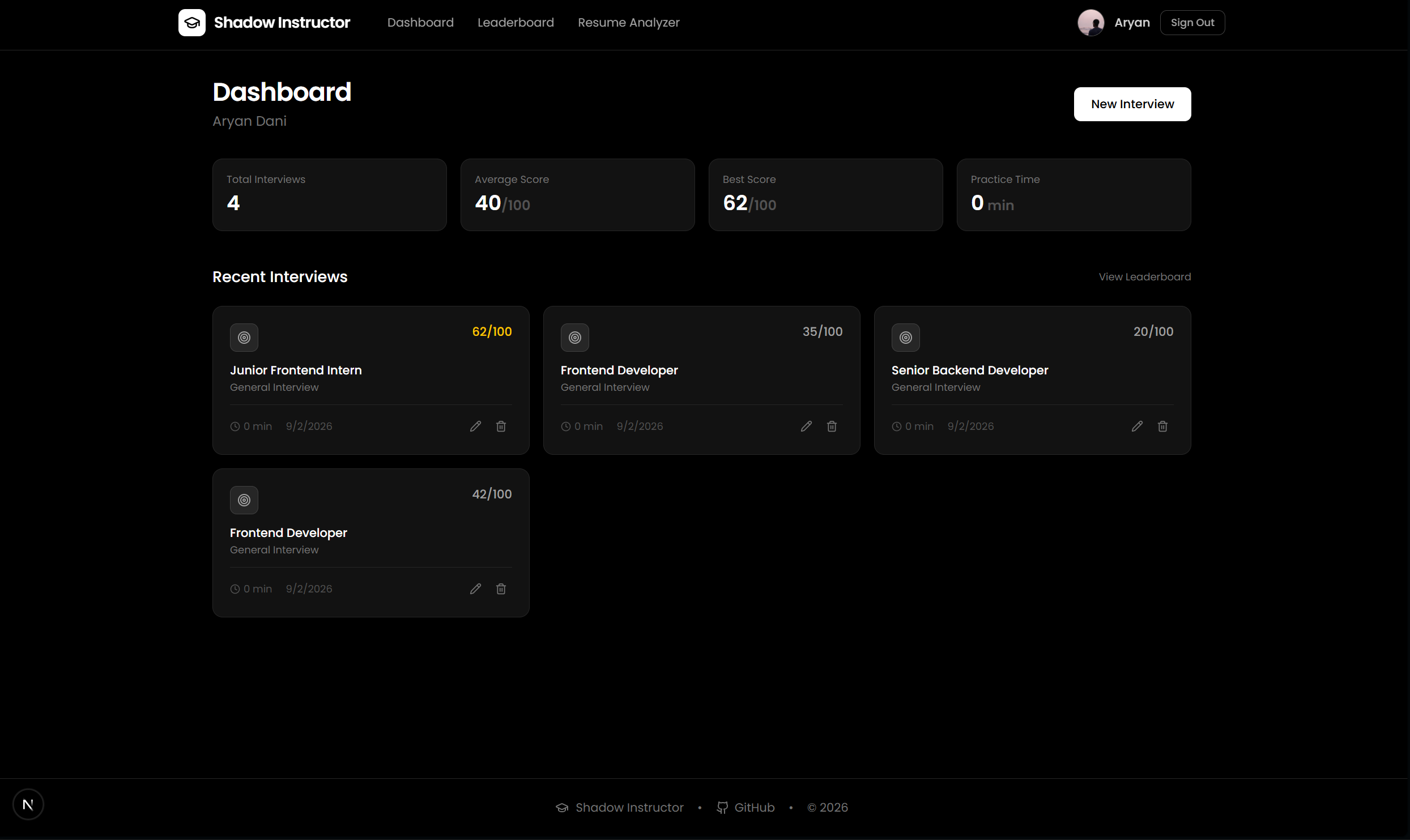Image resolution: width=1410 pixels, height=840 pixels.
Task: Delete the 42/100 Frontend Developer interview
Action: tap(501, 589)
